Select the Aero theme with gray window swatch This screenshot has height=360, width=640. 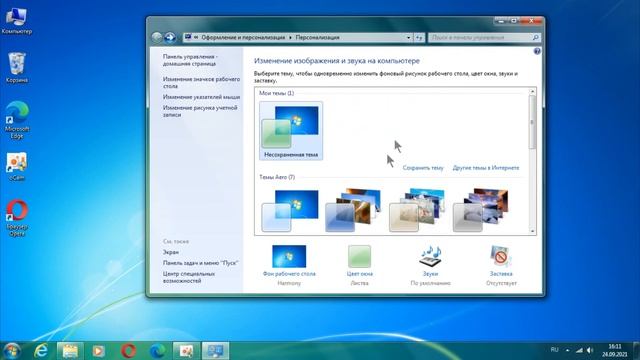click(x=481, y=210)
